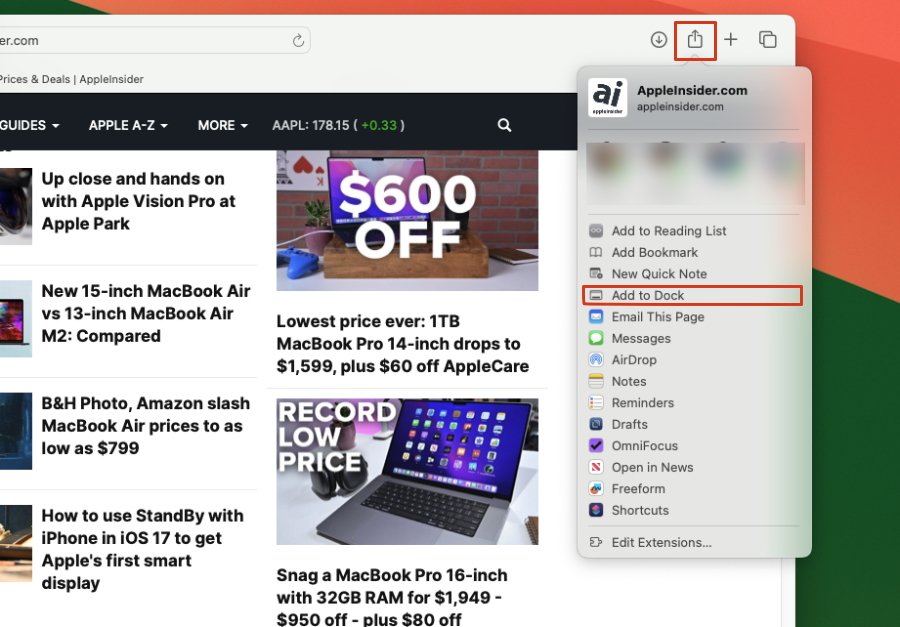
Task: Open the MORE dropdown in navbar
Action: (222, 125)
